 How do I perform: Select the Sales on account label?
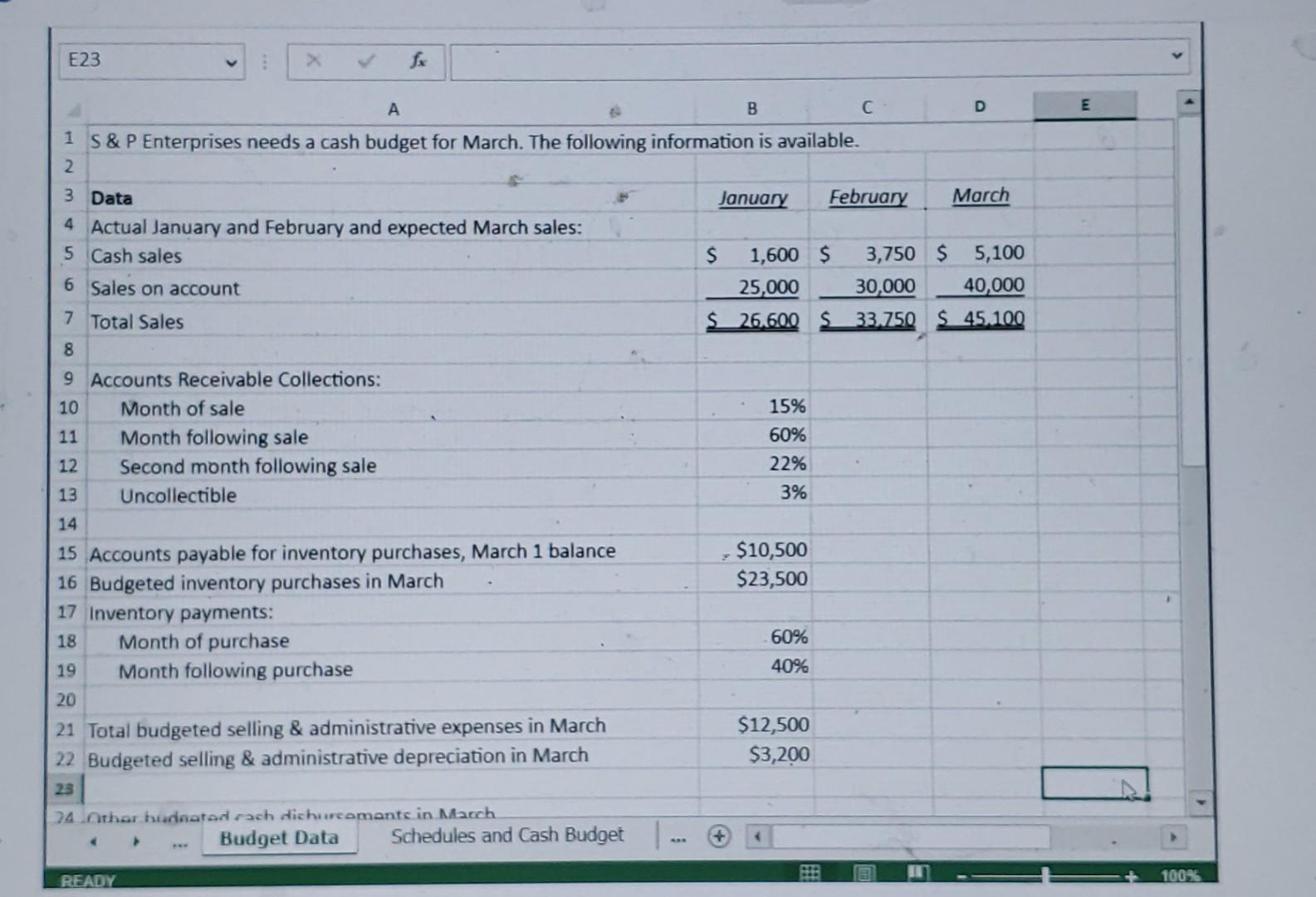[x=164, y=288]
